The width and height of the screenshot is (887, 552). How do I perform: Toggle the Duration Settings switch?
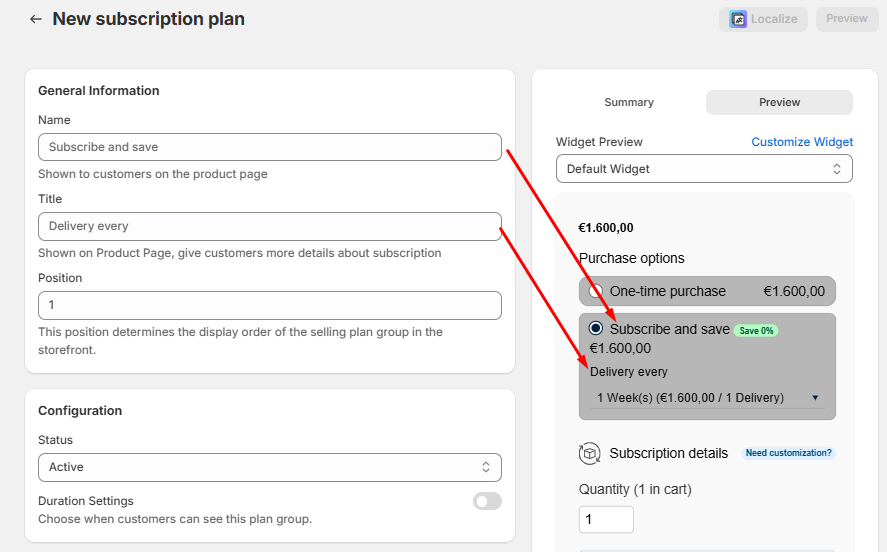tap(487, 501)
